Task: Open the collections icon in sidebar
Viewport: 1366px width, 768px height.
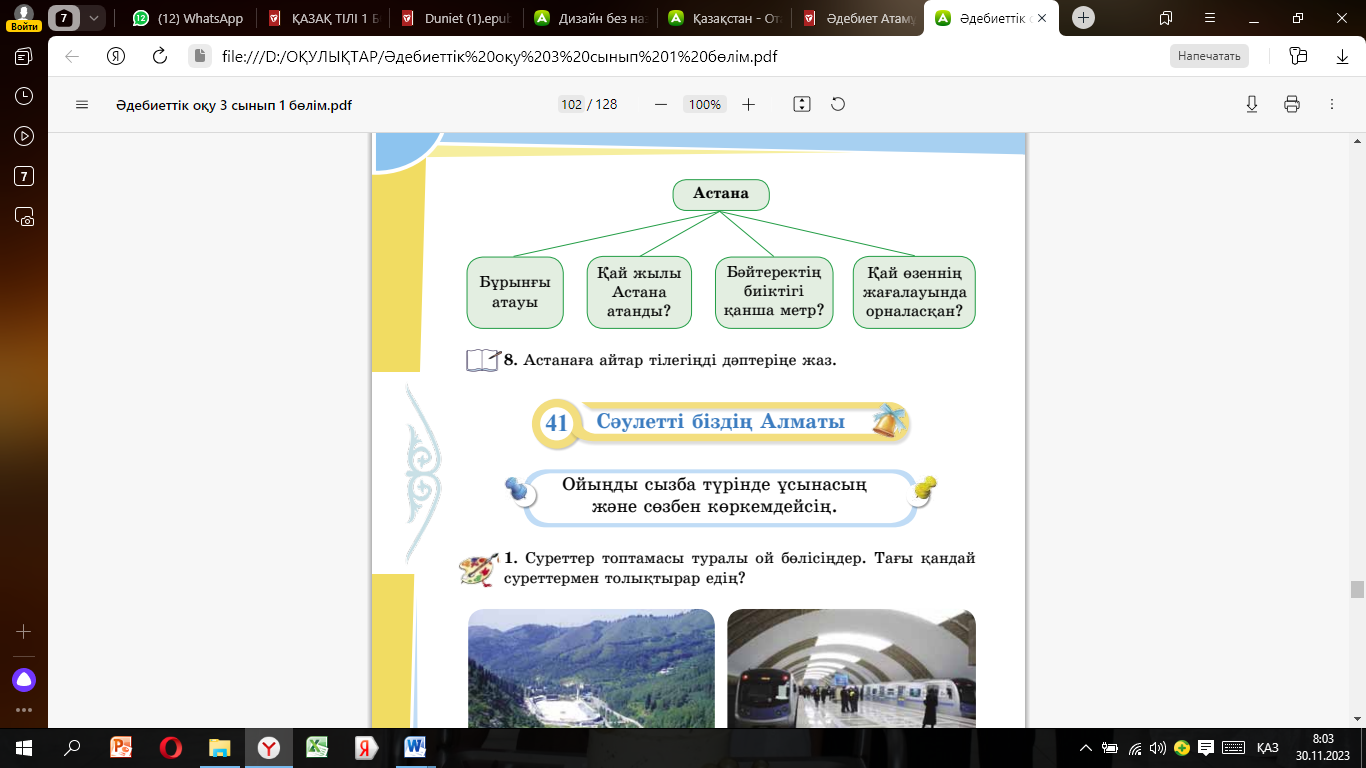Action: 24,57
